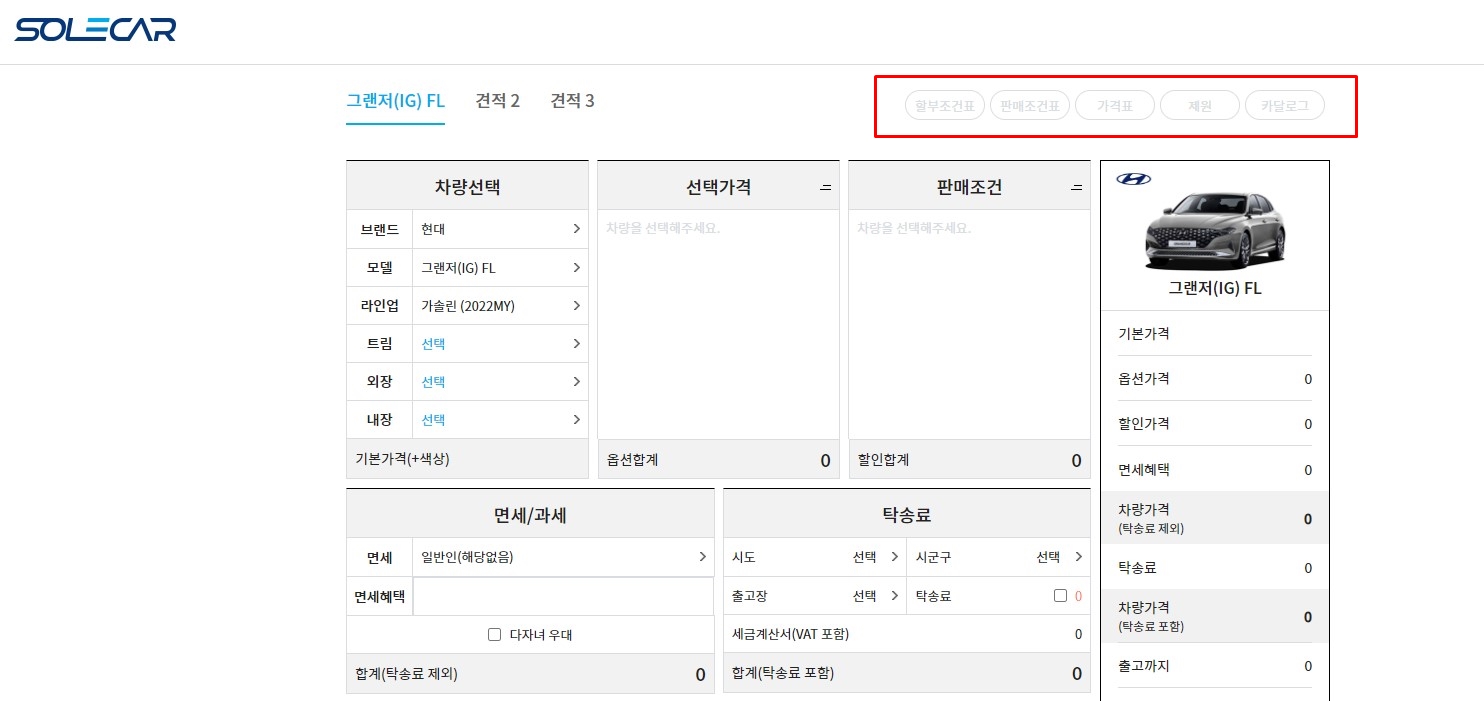Expand the 브랜드 selector showing 현대
The width and height of the screenshot is (1484, 701).
(x=500, y=229)
